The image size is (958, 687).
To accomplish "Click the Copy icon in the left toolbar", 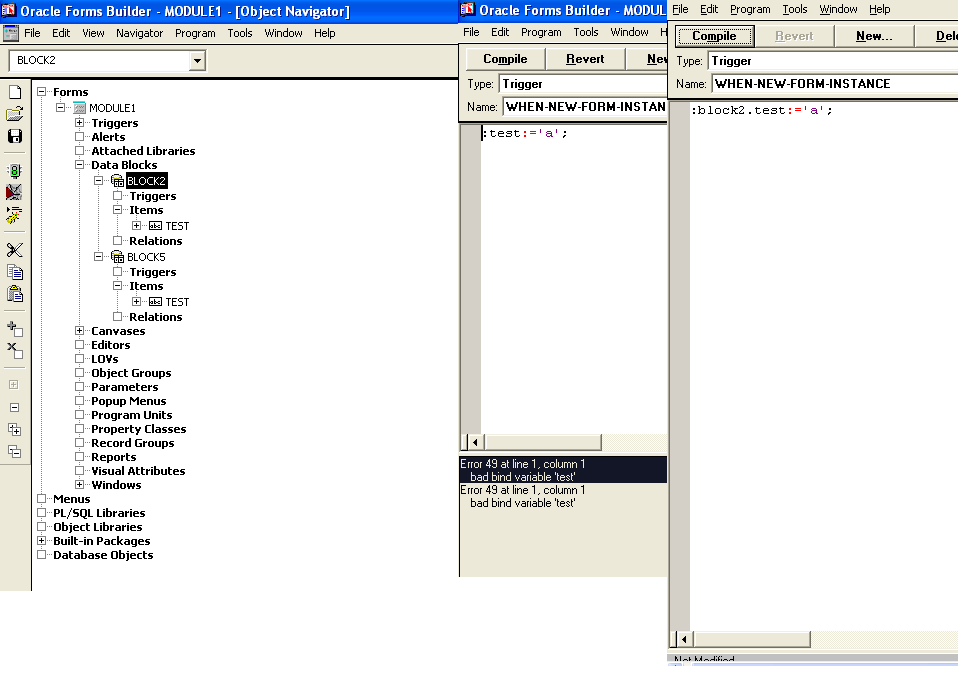I will [x=15, y=271].
